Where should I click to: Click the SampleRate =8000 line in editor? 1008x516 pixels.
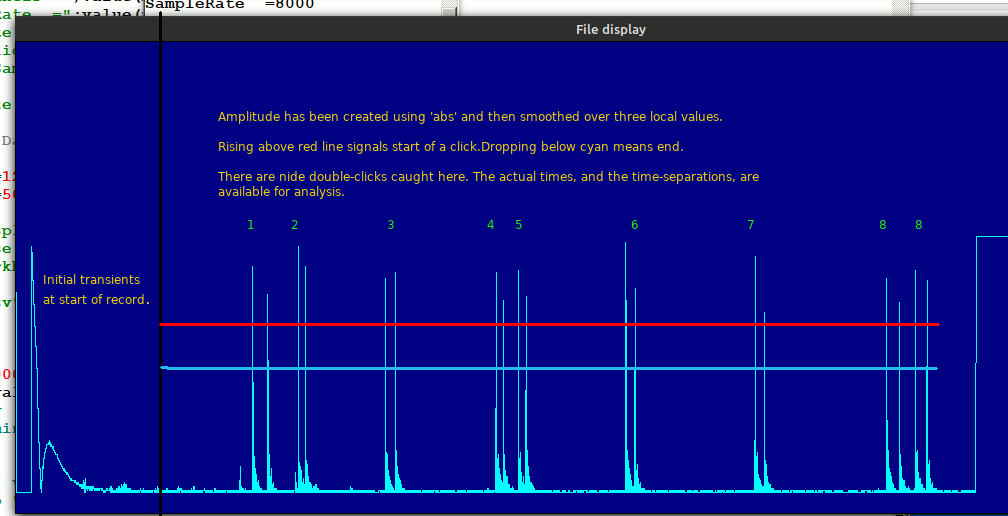[230, 5]
